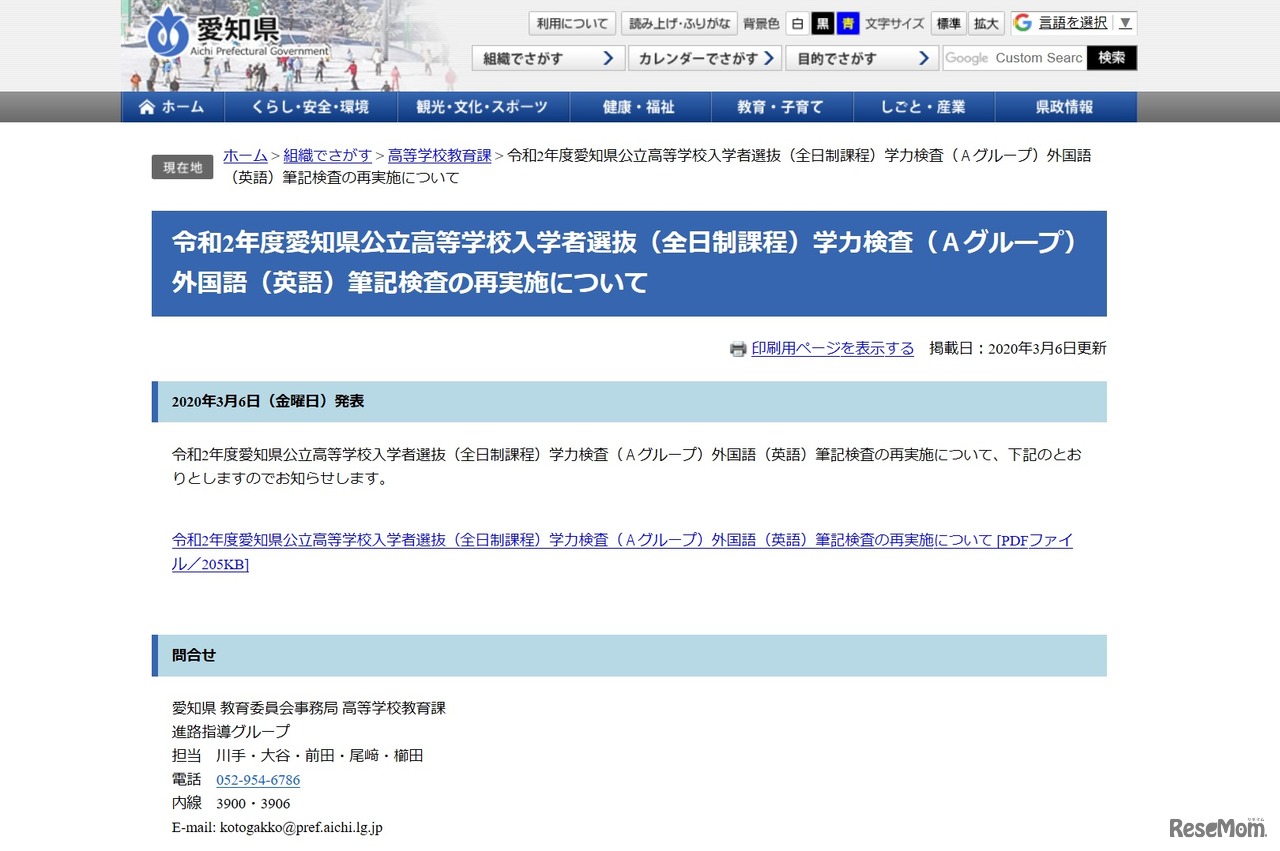Image resolution: width=1280 pixels, height=851 pixels.
Task: Click the arrow icon on 目的でさがす
Action: [x=925, y=58]
